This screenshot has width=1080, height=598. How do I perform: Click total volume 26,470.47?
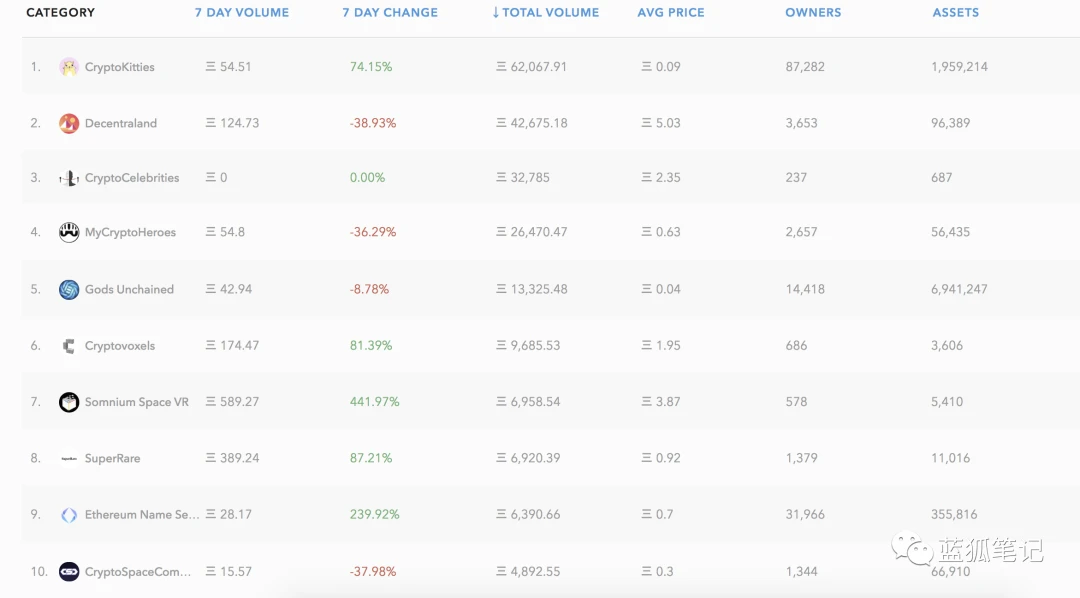point(532,232)
